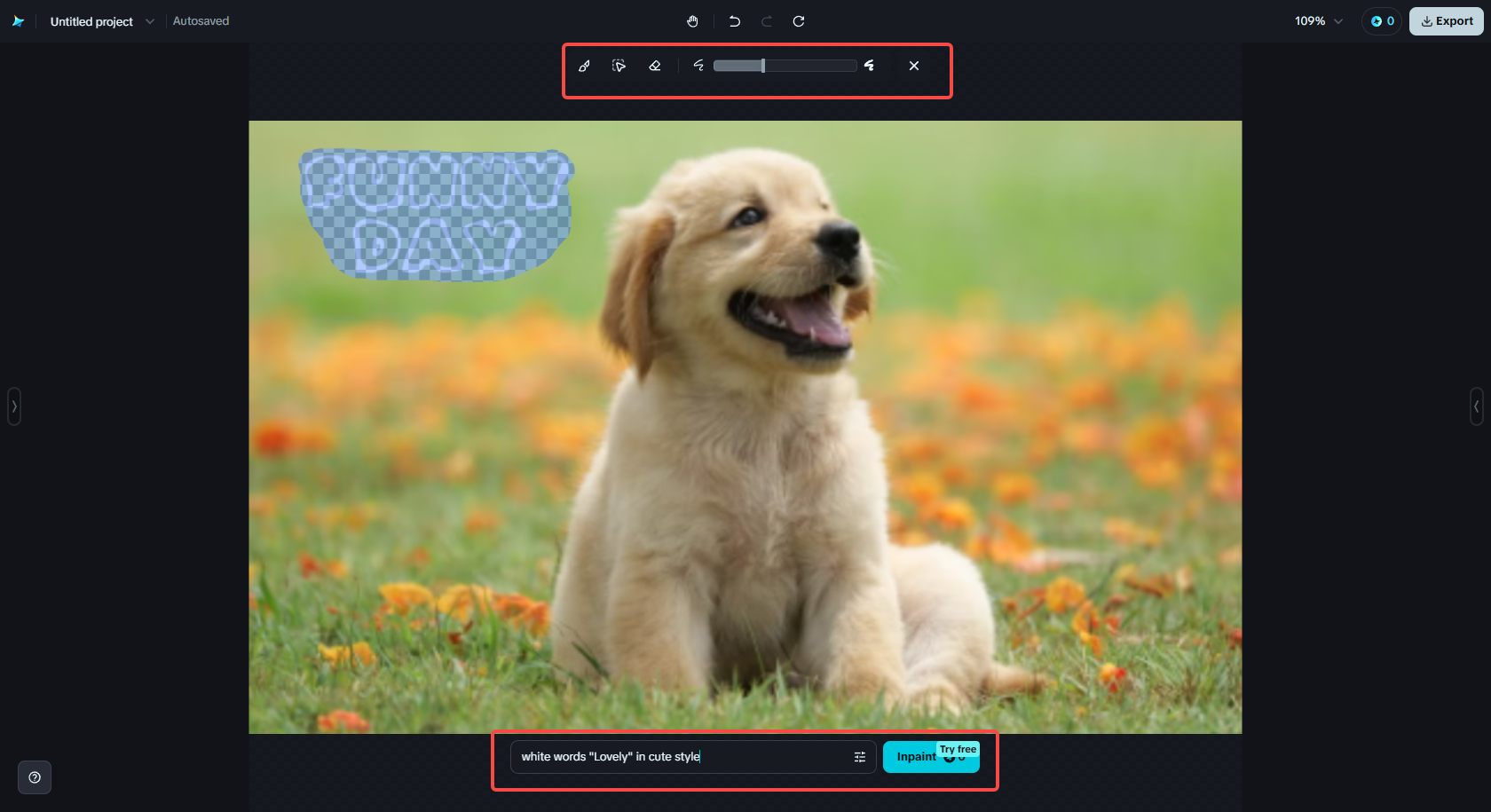This screenshot has height=812, width=1491.
Task: Open the Try free offer
Action: pyautogui.click(x=957, y=749)
